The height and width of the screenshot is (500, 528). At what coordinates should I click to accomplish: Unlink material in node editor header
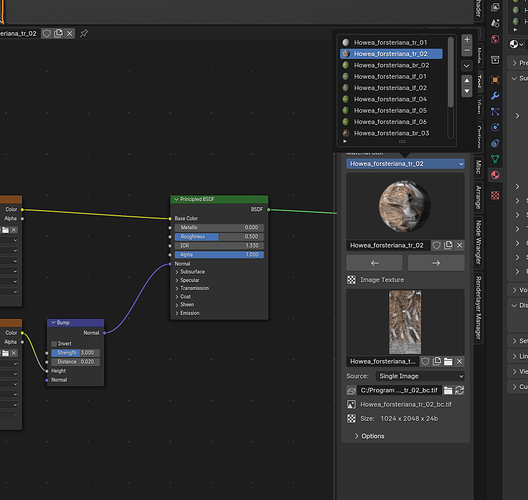(x=69, y=33)
